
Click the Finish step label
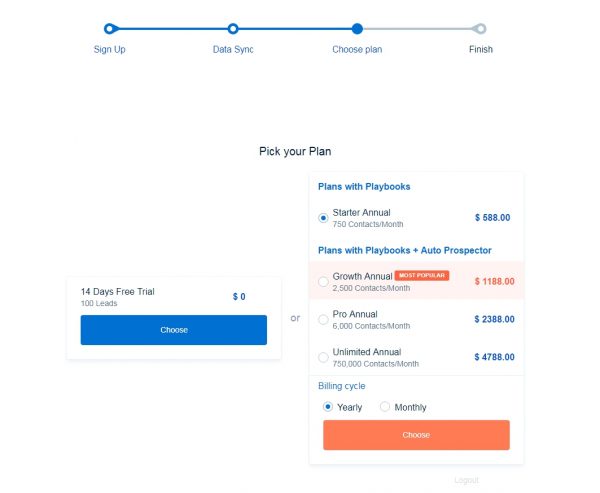[x=480, y=49]
